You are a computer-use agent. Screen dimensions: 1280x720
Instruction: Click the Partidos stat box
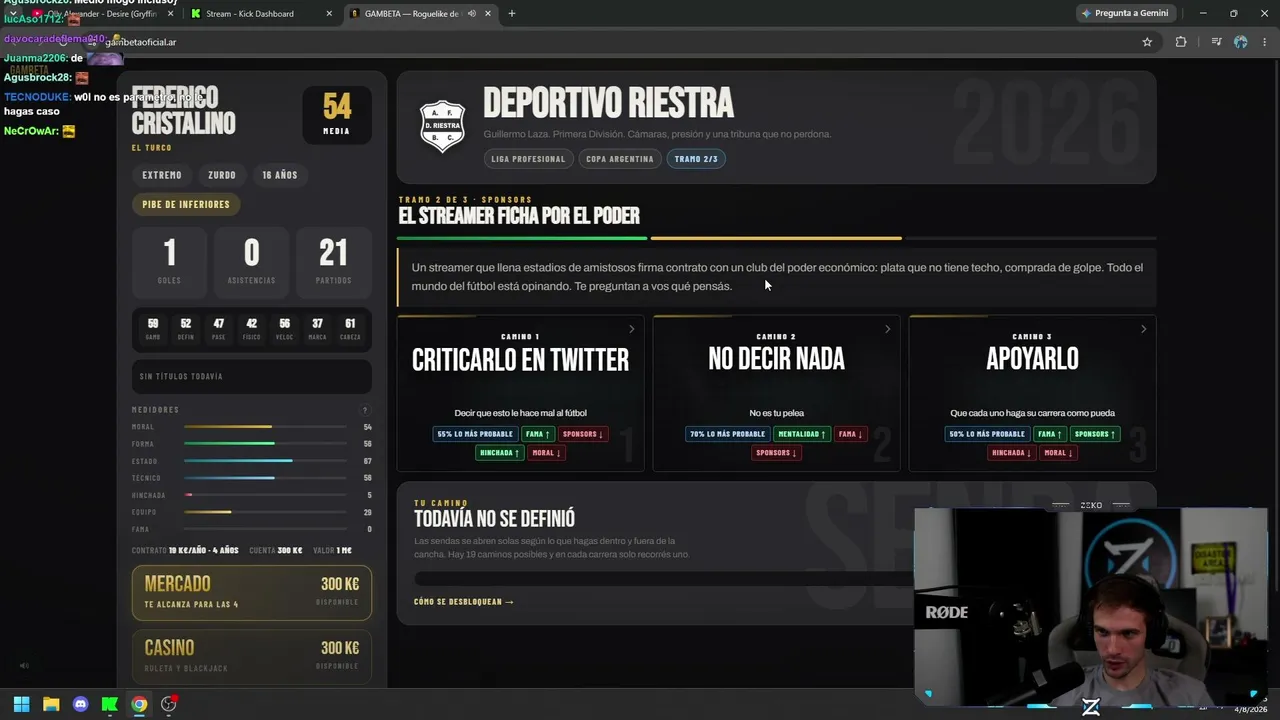click(334, 262)
